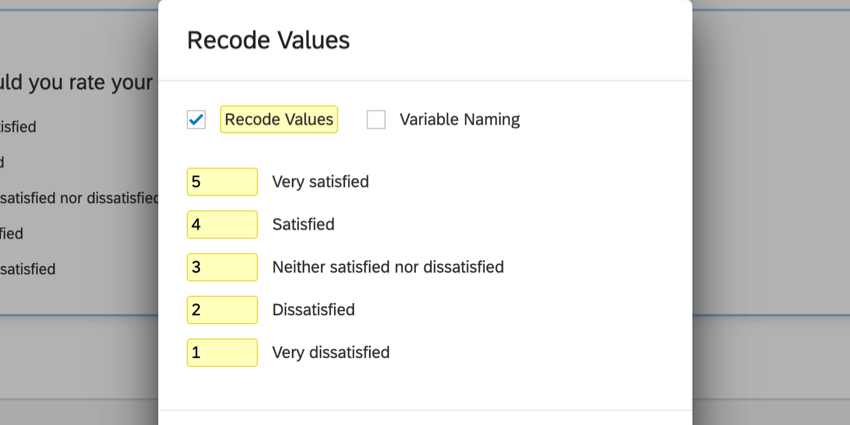The height and width of the screenshot is (425, 850).
Task: Focus the recode input with value 3
Action: pos(222,267)
